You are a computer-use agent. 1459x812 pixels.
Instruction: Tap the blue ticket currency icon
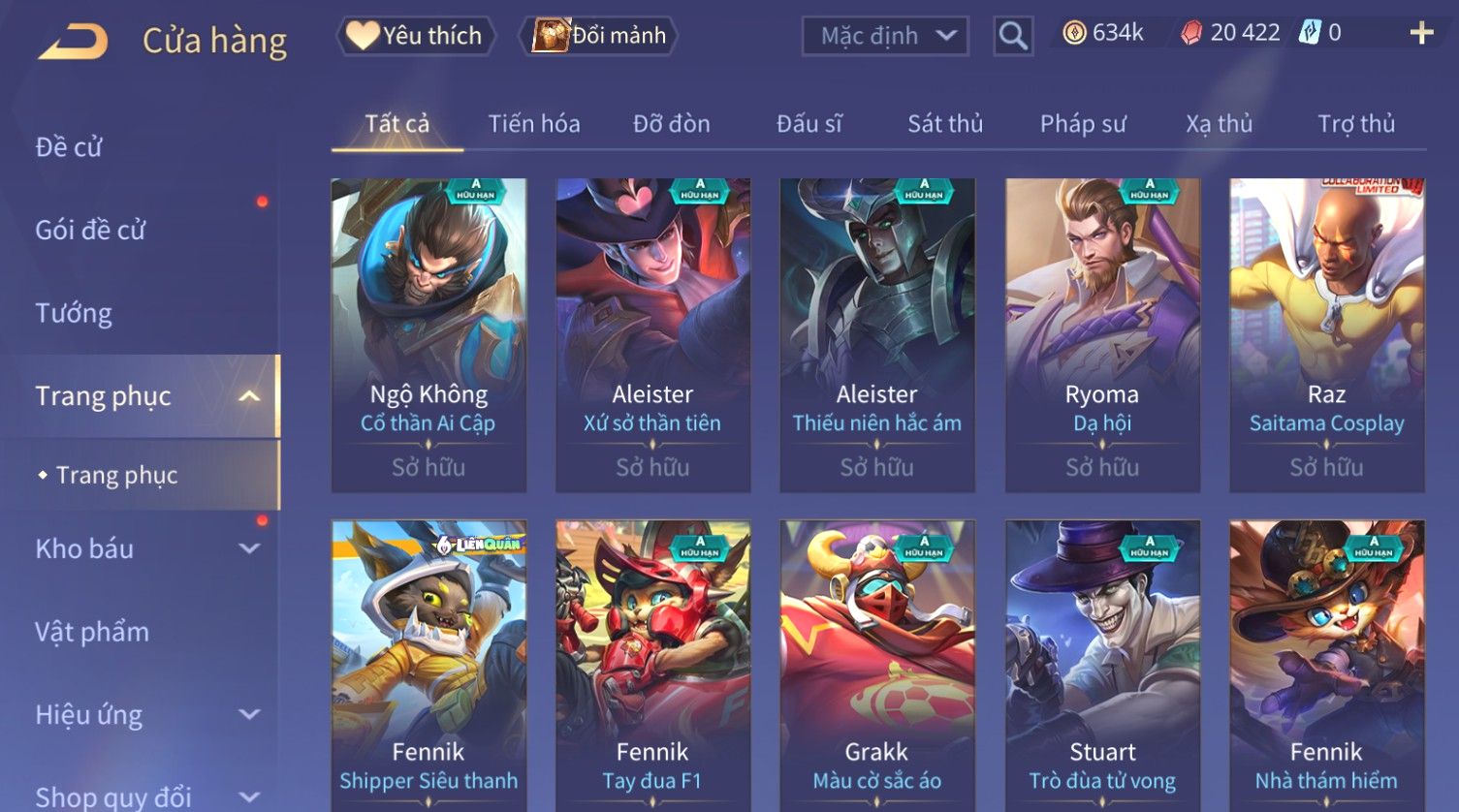(1310, 33)
